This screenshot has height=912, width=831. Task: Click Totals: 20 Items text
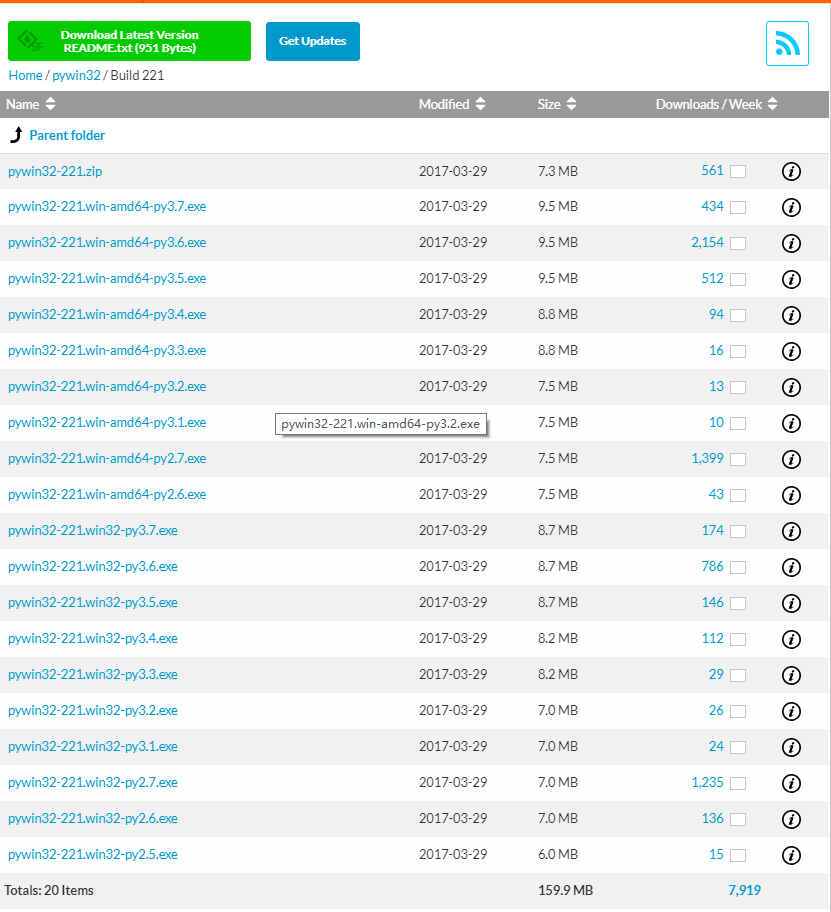[49, 890]
